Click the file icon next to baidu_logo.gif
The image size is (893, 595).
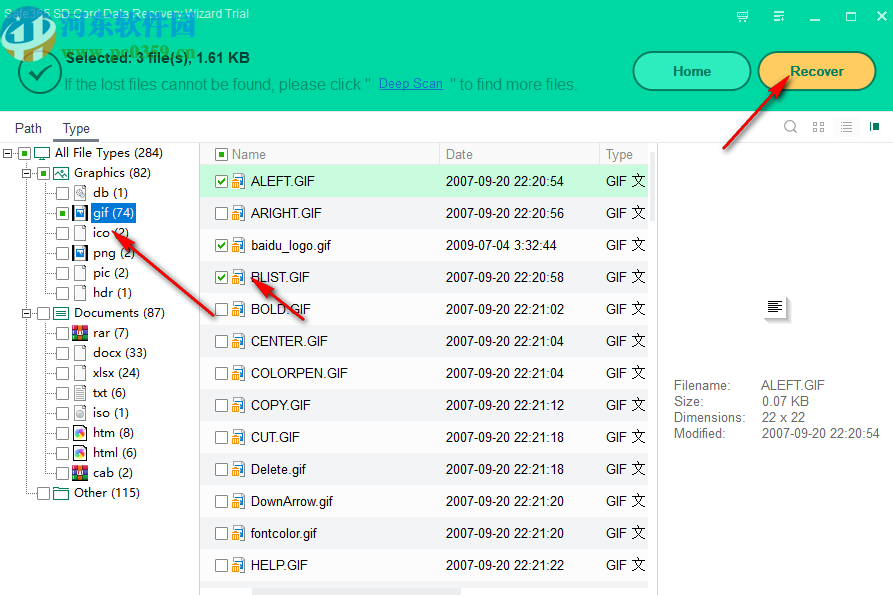(237, 245)
